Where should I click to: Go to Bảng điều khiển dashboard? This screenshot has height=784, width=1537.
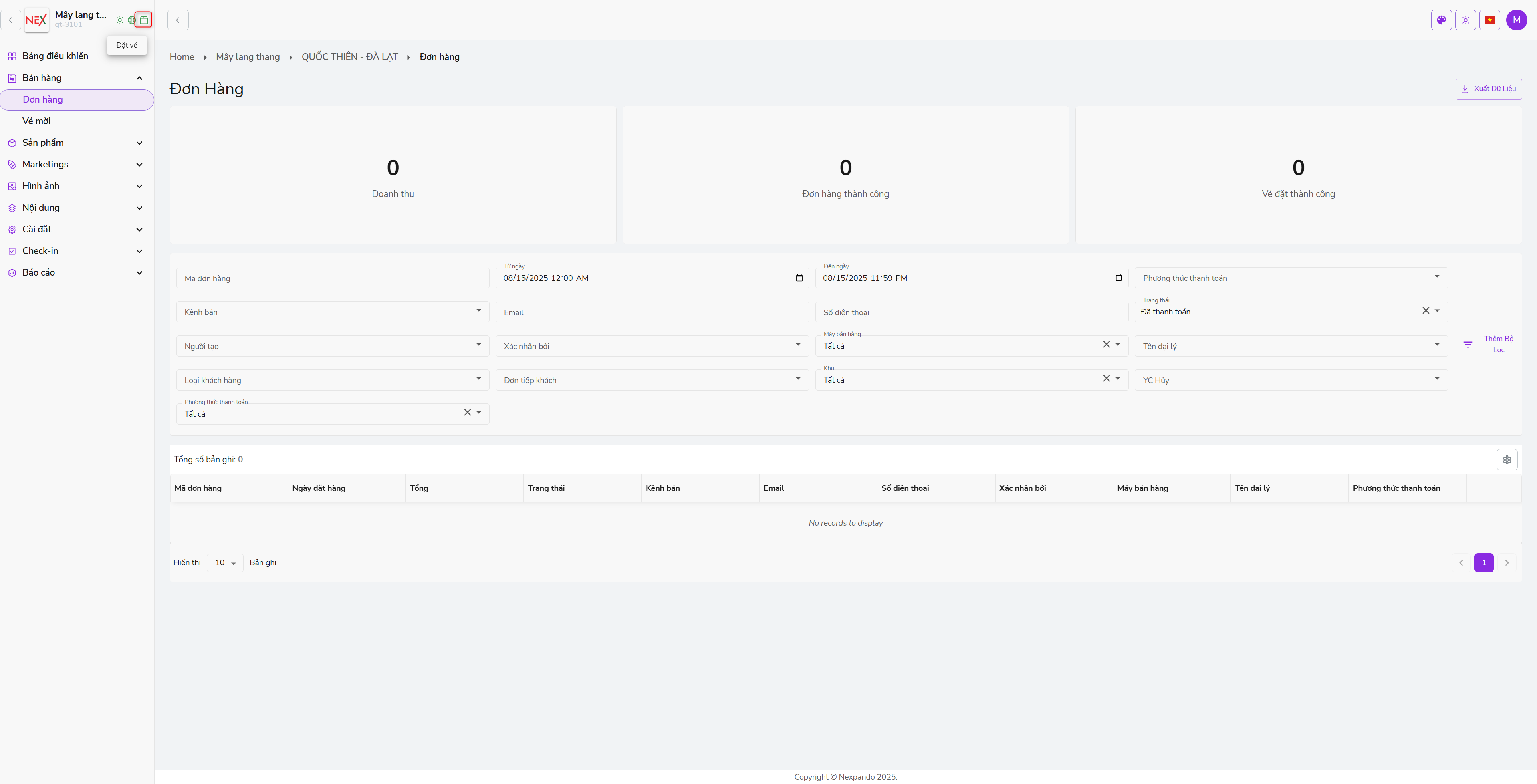[x=55, y=56]
